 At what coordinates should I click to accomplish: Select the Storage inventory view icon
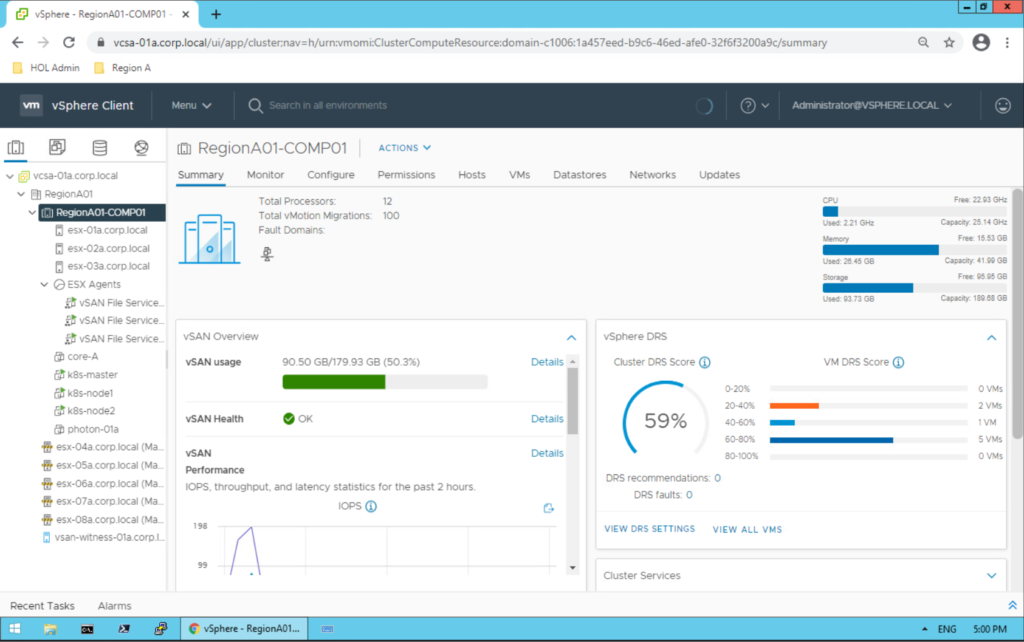pos(97,146)
